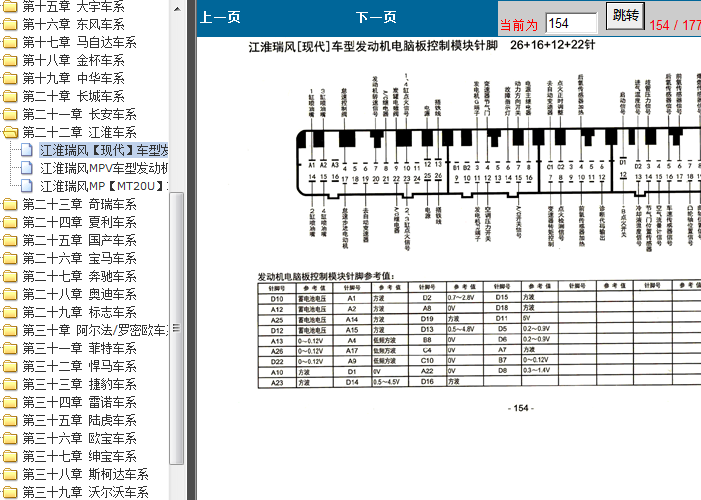Click document icon of 江淮瑞风MPV车型
This screenshot has height=500, width=701.
[x=27, y=168]
